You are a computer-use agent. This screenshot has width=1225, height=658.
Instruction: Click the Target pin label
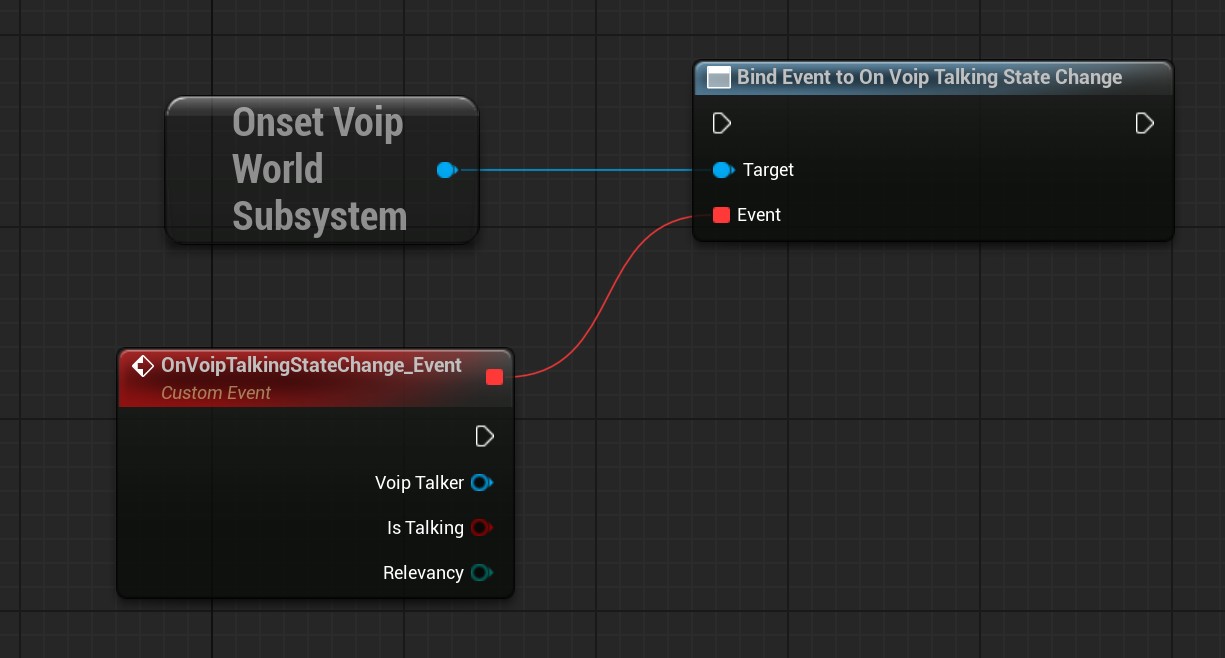coord(768,170)
